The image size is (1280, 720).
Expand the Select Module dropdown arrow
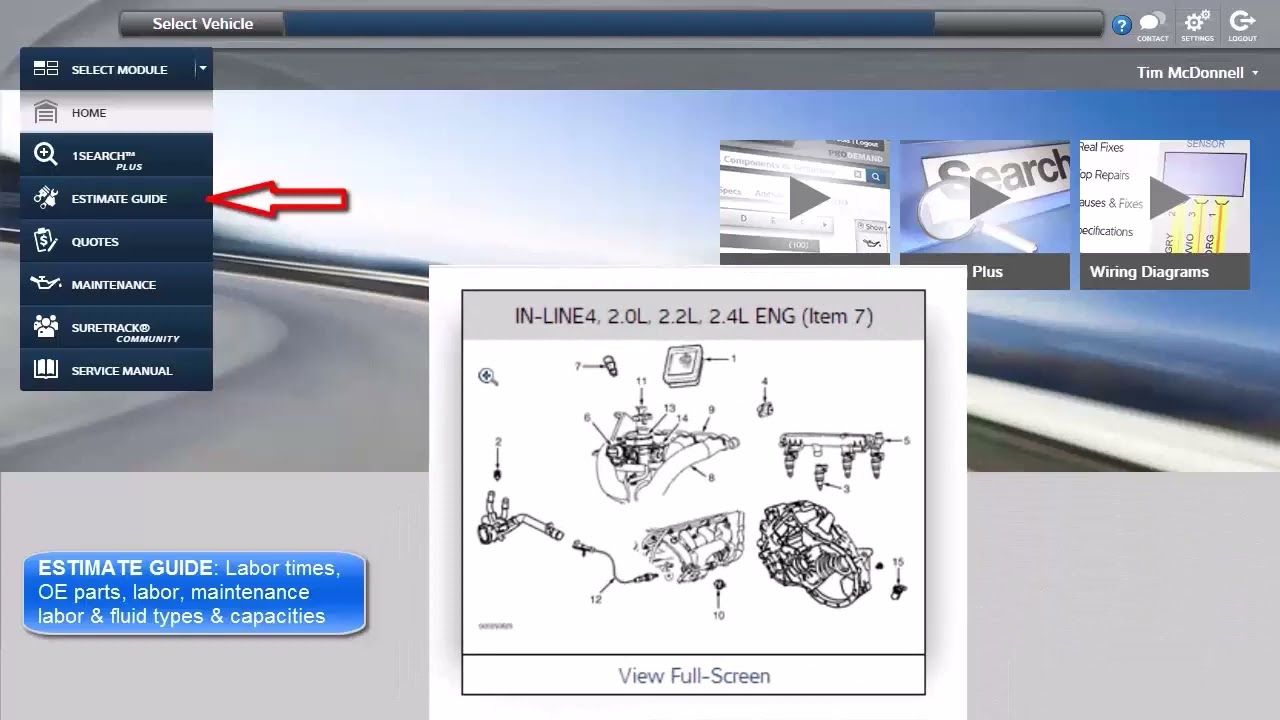click(202, 69)
